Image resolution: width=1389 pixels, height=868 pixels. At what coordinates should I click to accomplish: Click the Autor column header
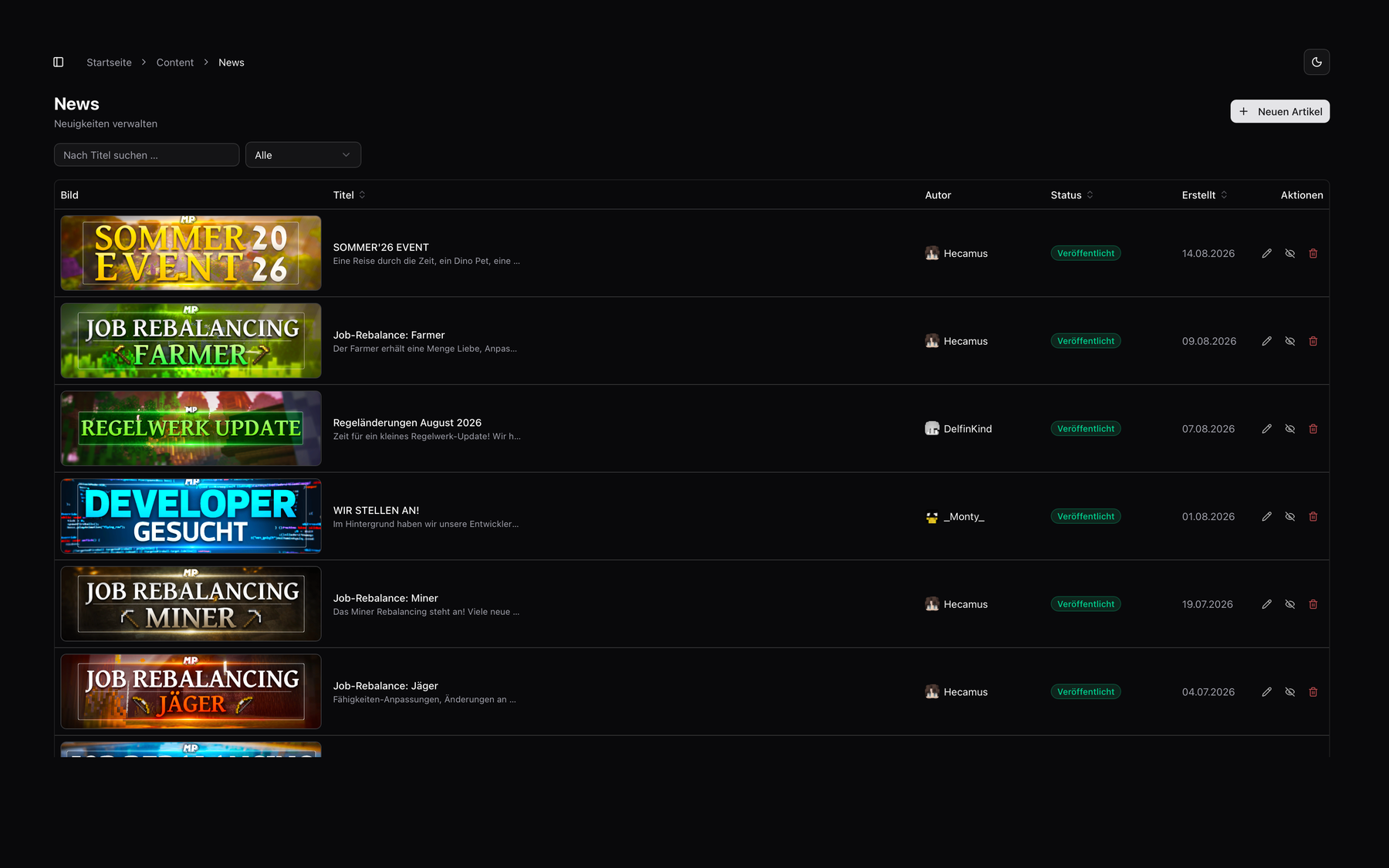tap(938, 195)
